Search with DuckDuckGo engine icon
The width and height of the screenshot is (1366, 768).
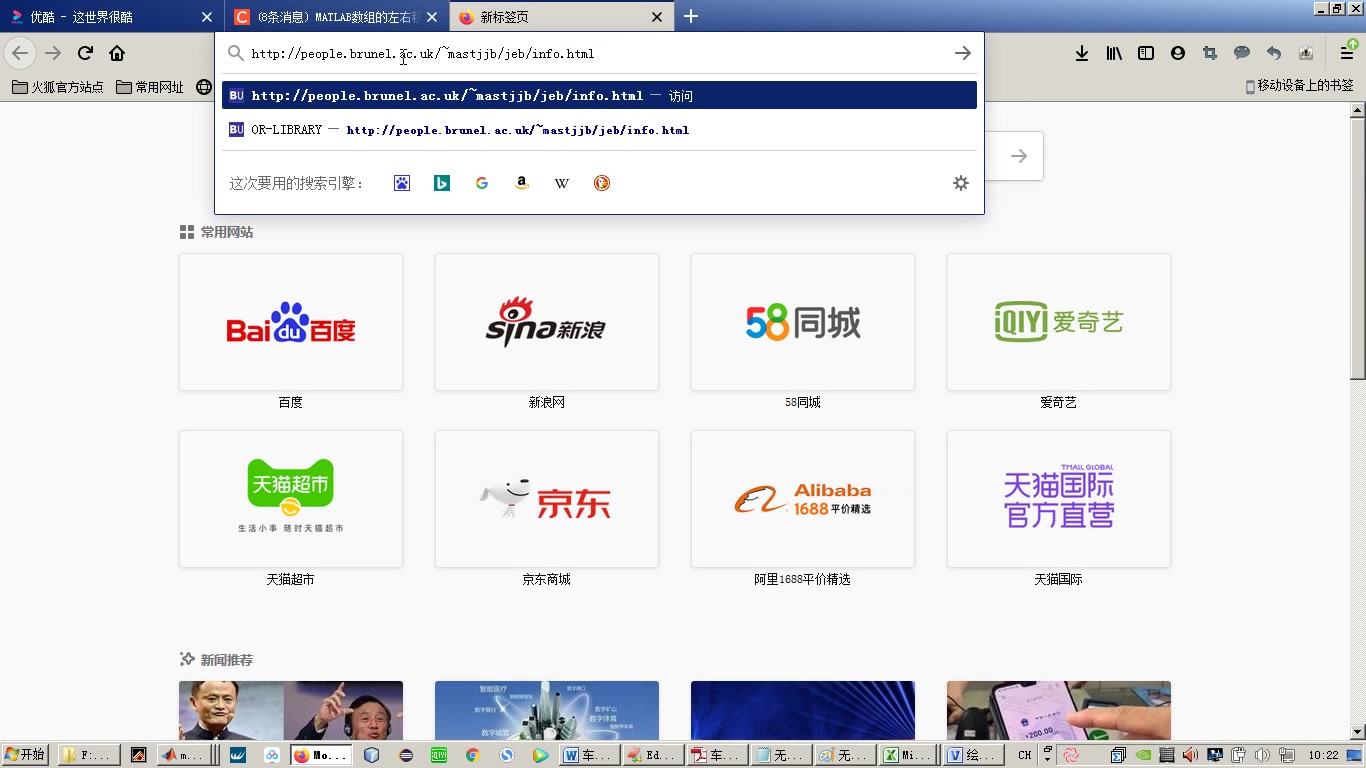602,183
